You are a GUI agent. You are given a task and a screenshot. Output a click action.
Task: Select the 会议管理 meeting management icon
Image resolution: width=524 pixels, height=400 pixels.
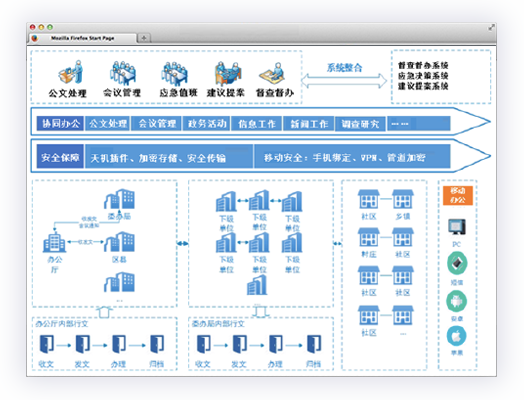(x=123, y=73)
